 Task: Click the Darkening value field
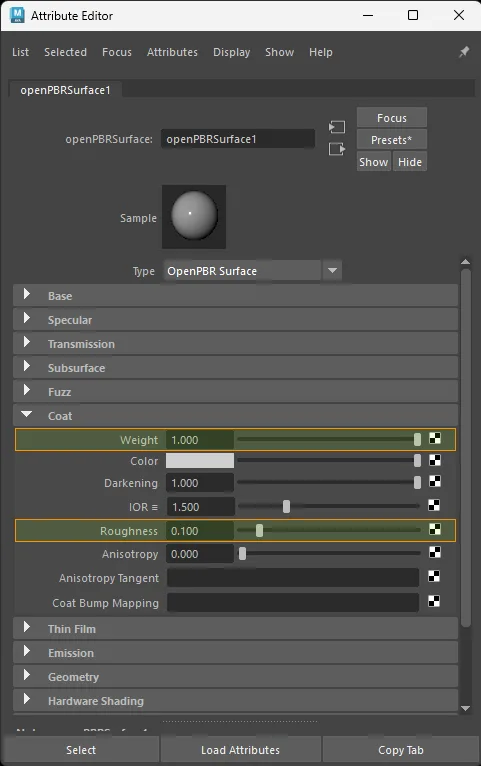coord(200,483)
